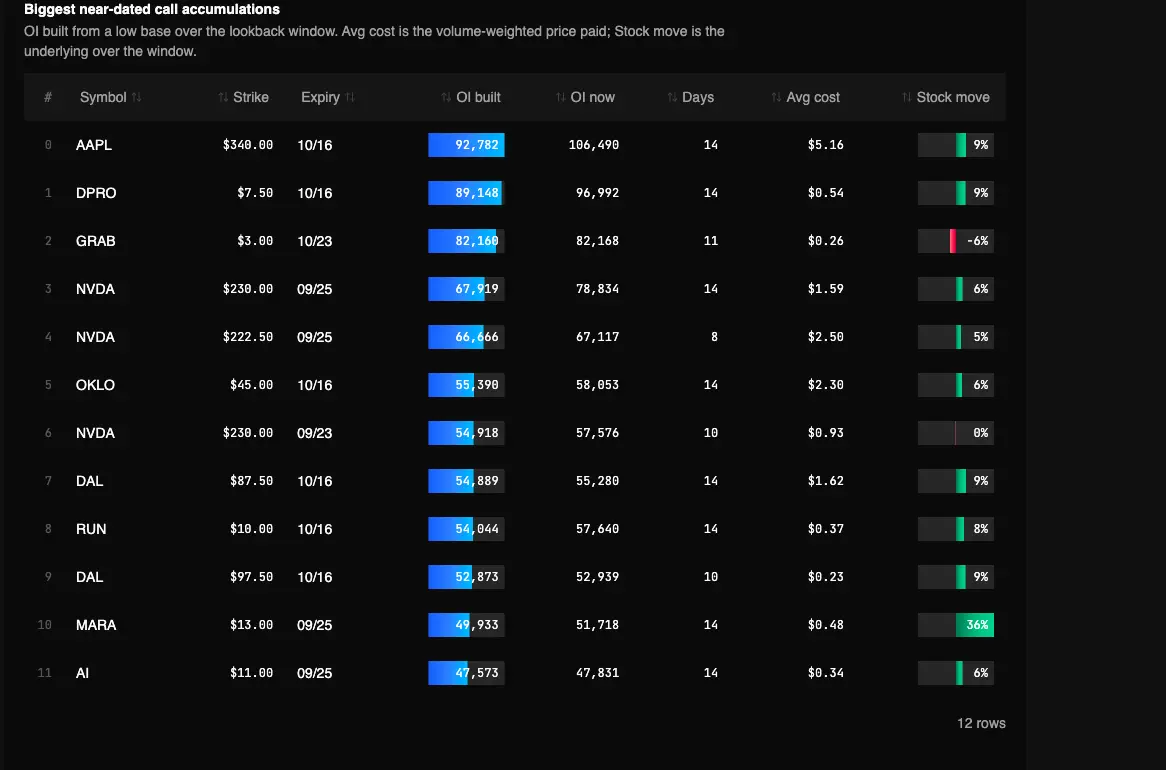Image resolution: width=1166 pixels, height=770 pixels.
Task: Click the 78,834 OI now value
Action: coord(597,289)
